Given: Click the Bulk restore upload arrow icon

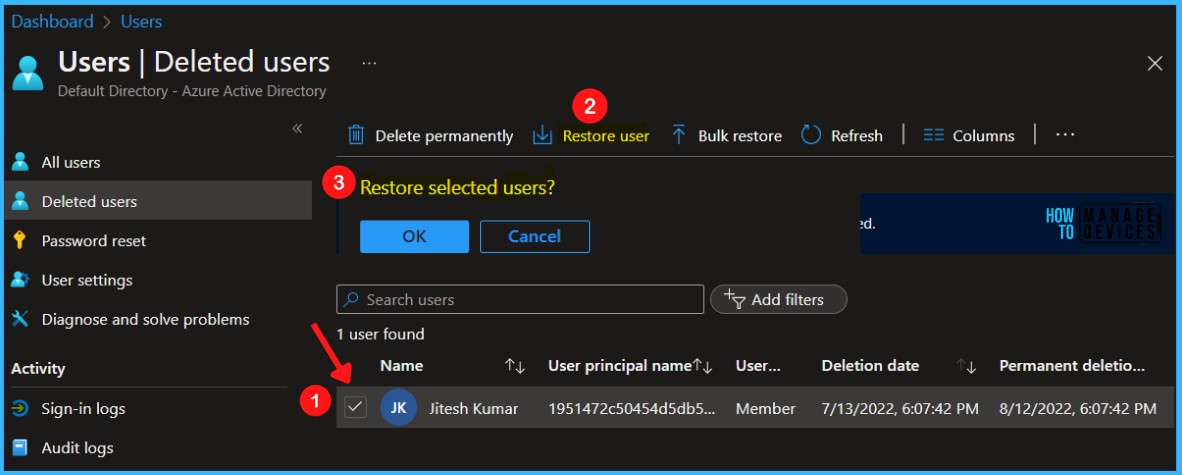Looking at the screenshot, I should (x=678, y=136).
